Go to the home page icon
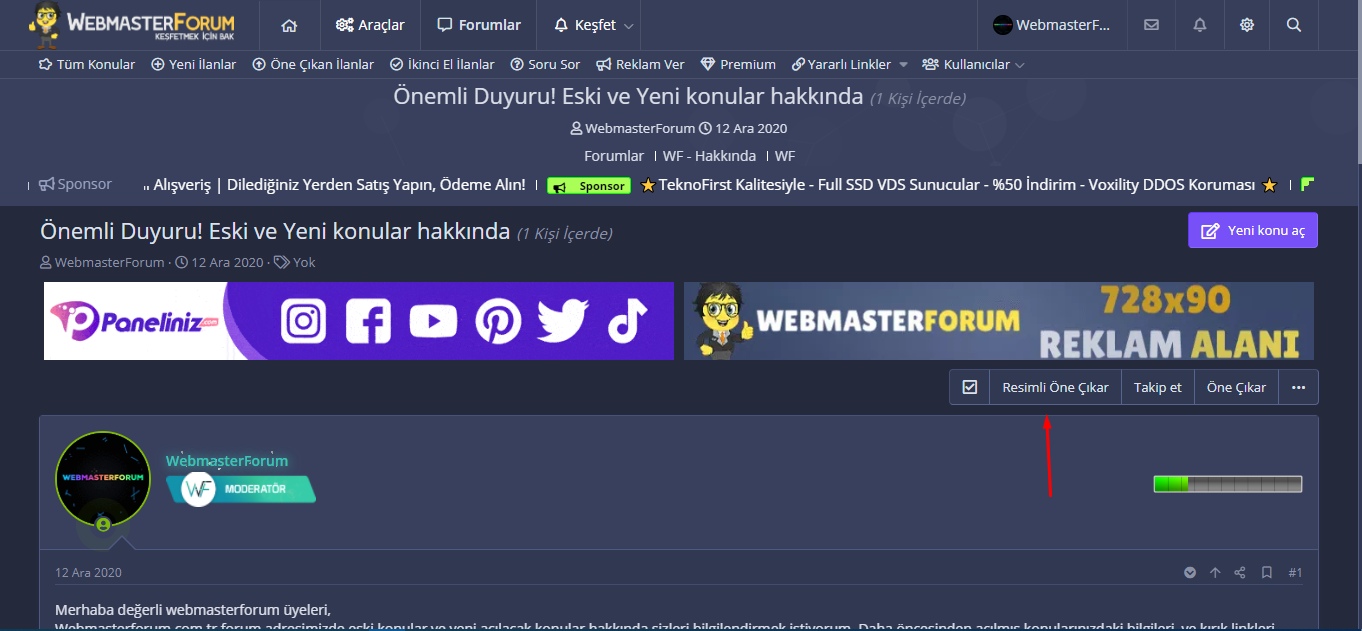 (x=289, y=25)
